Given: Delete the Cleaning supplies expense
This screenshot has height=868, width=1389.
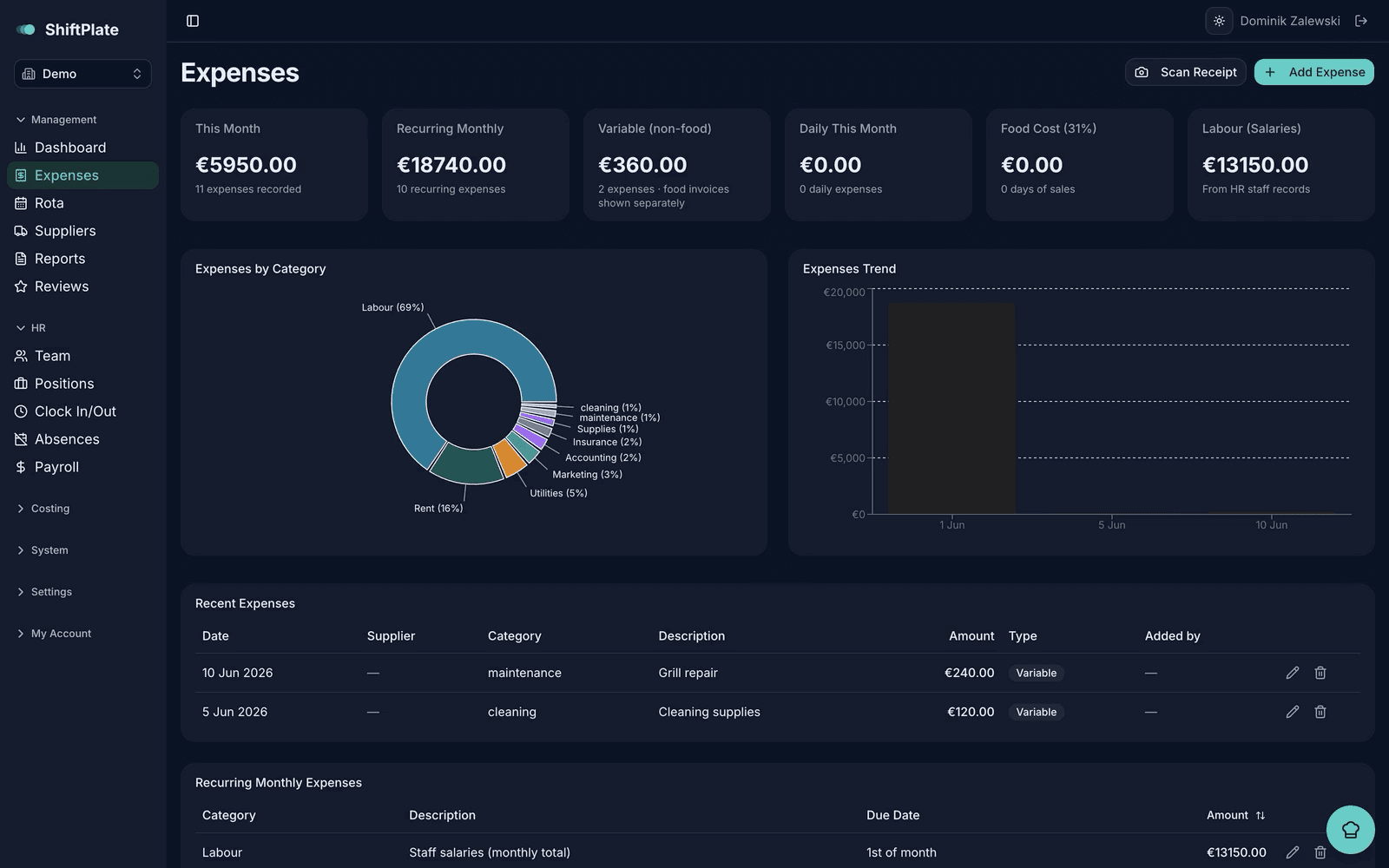Looking at the screenshot, I should [x=1320, y=712].
